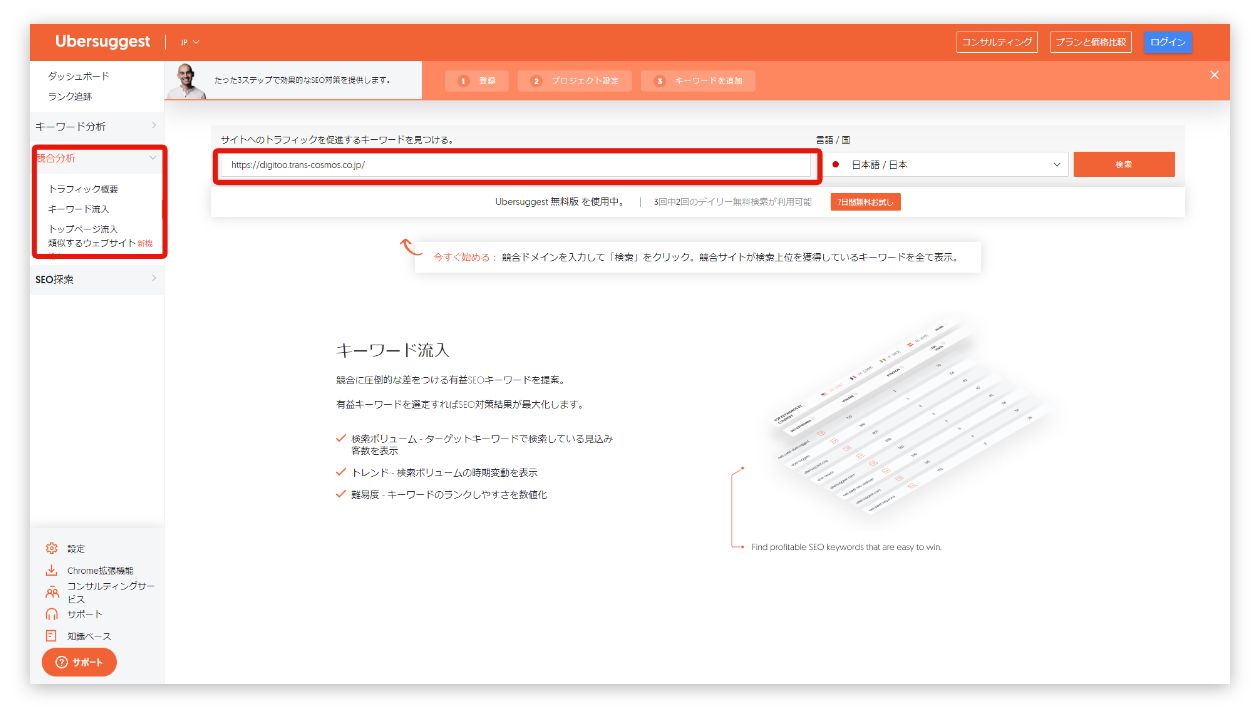The width and height of the screenshot is (1260, 718).
Task: Click the キーワード流入 heading text
Action: point(393,350)
